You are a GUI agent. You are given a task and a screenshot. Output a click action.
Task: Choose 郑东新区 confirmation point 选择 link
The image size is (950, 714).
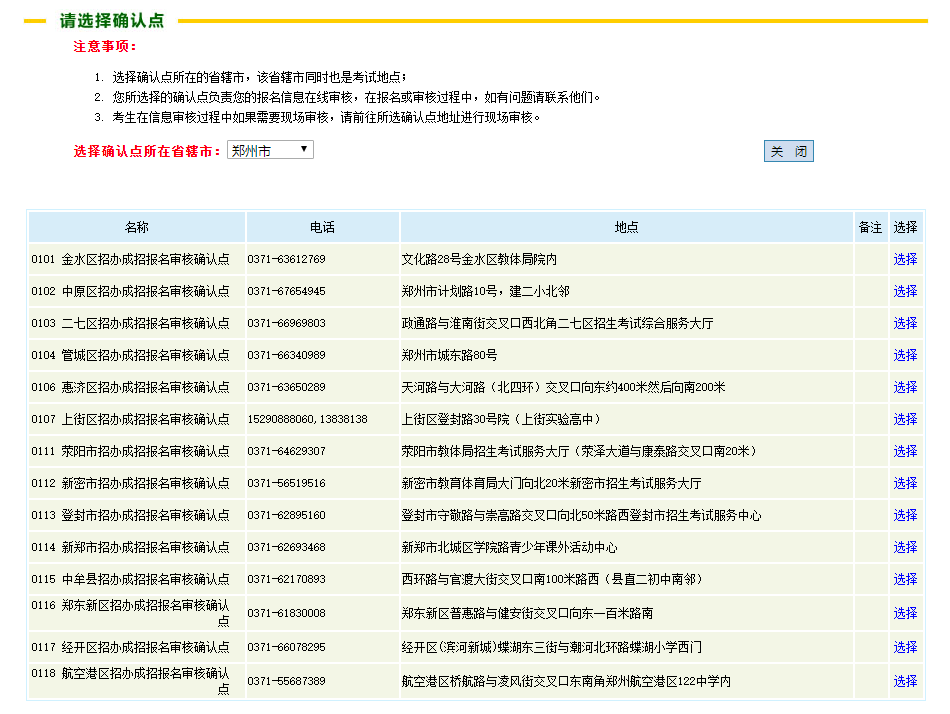click(x=905, y=613)
